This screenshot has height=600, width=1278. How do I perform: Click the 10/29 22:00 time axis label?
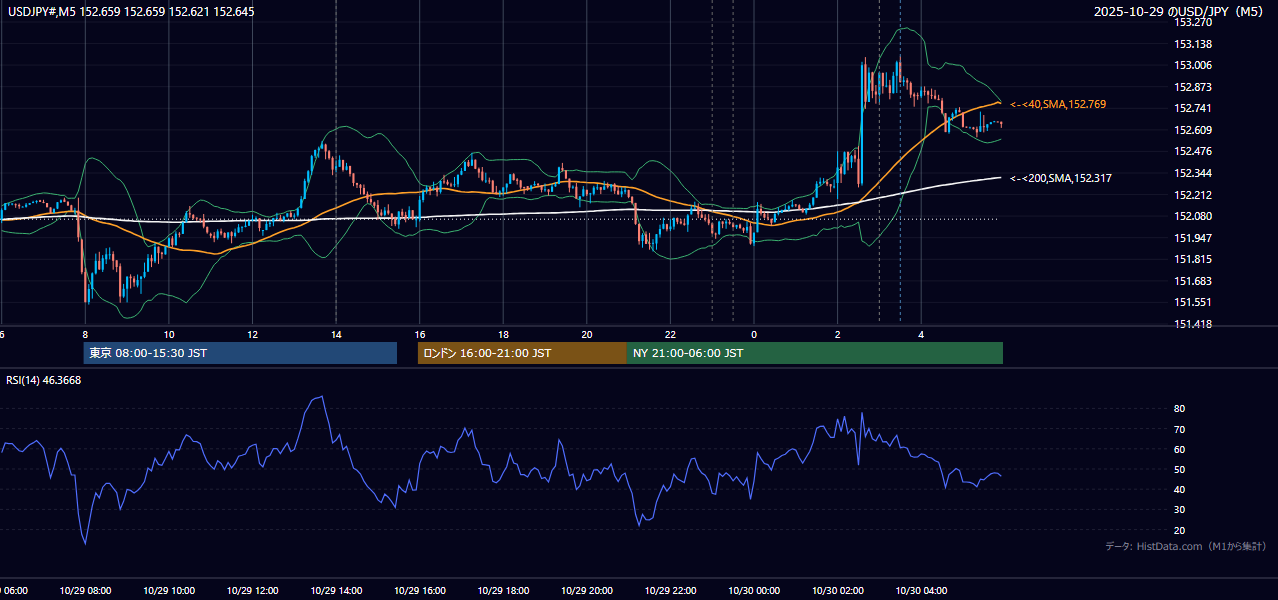pos(670,590)
